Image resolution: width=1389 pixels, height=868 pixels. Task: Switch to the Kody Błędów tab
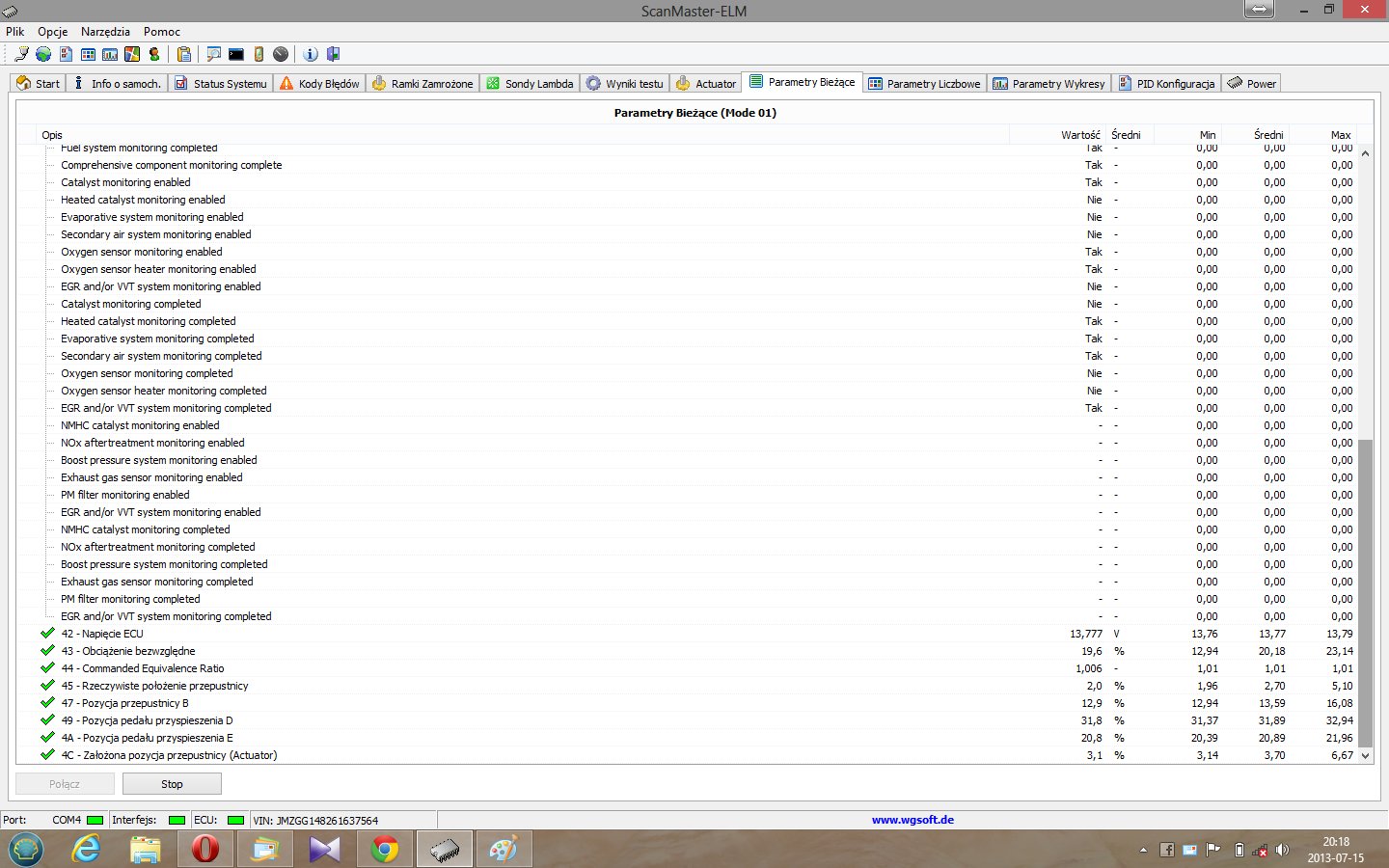[x=319, y=84]
